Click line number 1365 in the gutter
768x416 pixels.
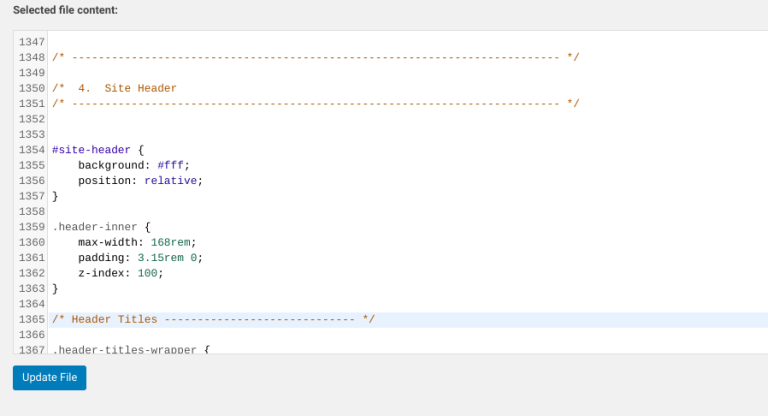tap(32, 319)
